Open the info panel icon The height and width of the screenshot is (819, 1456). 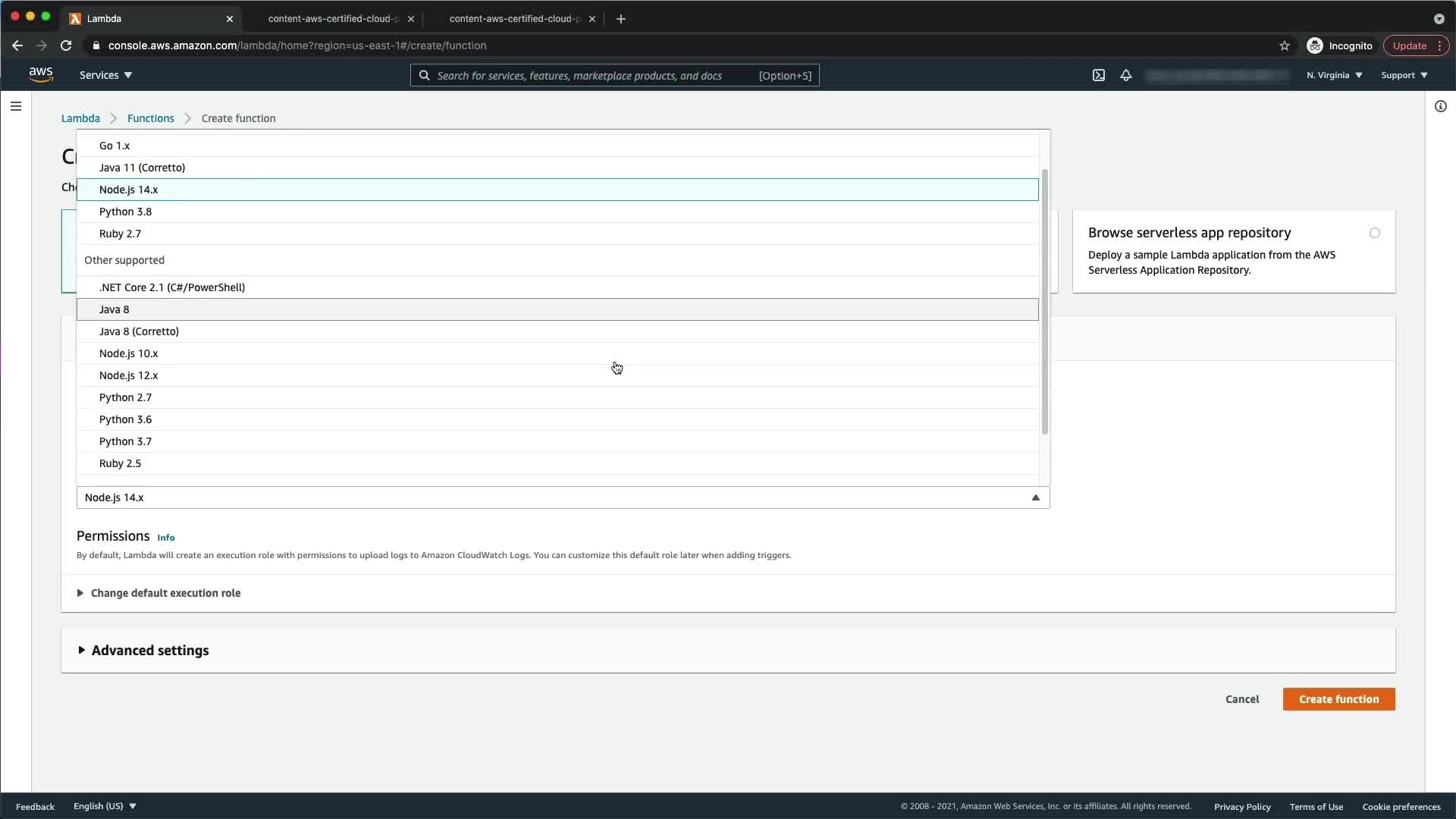(1440, 106)
